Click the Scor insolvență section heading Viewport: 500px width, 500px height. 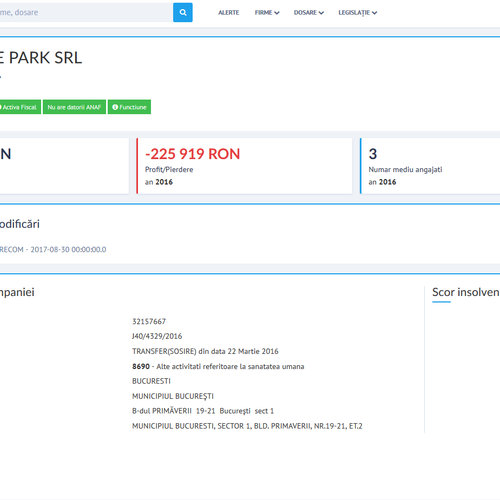(466, 292)
